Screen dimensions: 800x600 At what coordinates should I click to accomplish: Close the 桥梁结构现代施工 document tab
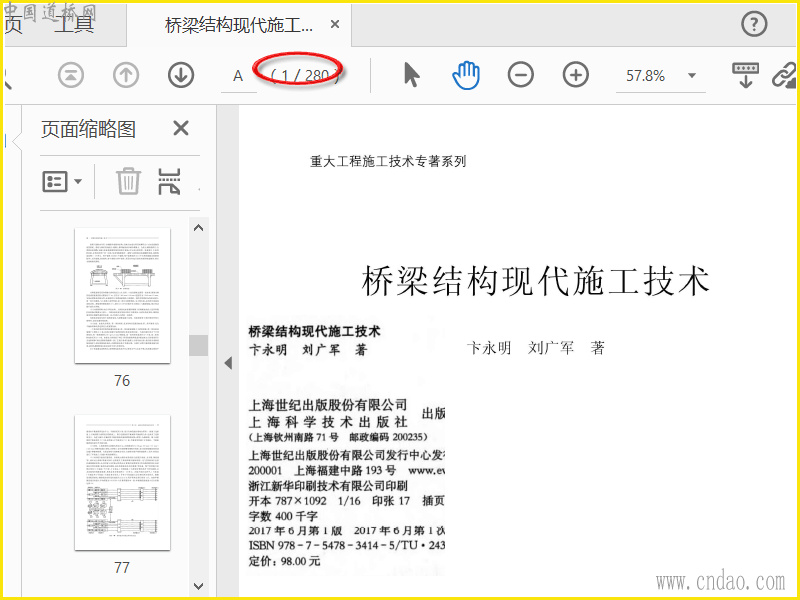[x=335, y=24]
